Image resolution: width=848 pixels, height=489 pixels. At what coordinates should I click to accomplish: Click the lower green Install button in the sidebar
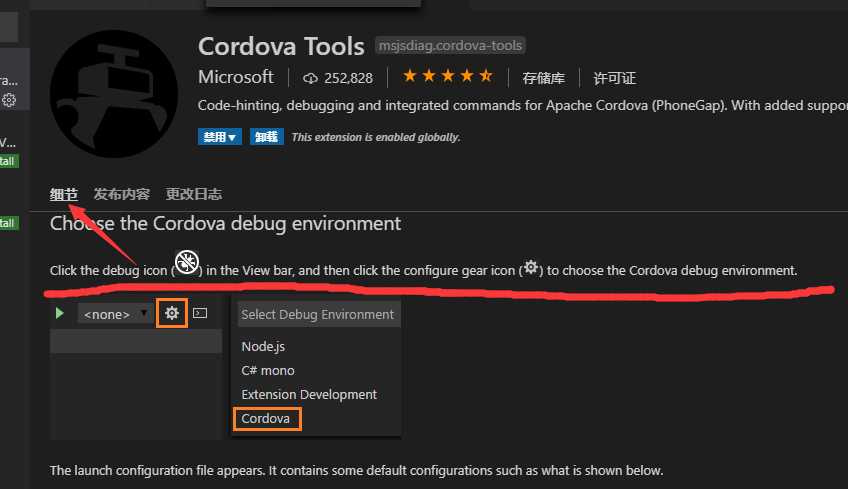tap(9, 223)
